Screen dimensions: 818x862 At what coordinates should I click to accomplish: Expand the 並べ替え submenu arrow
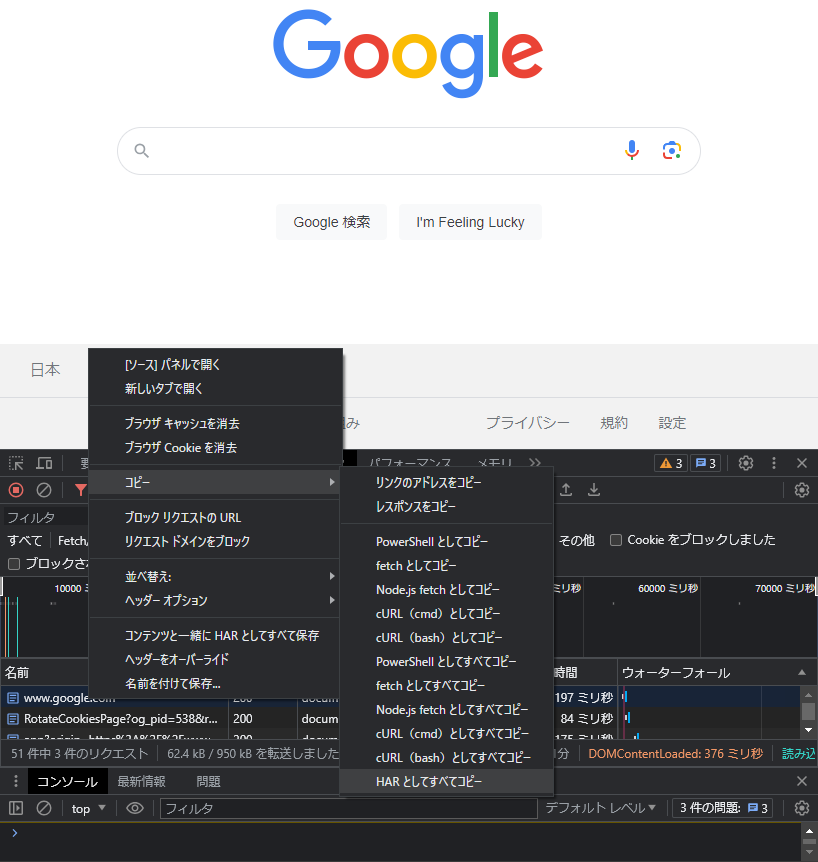pyautogui.click(x=332, y=576)
